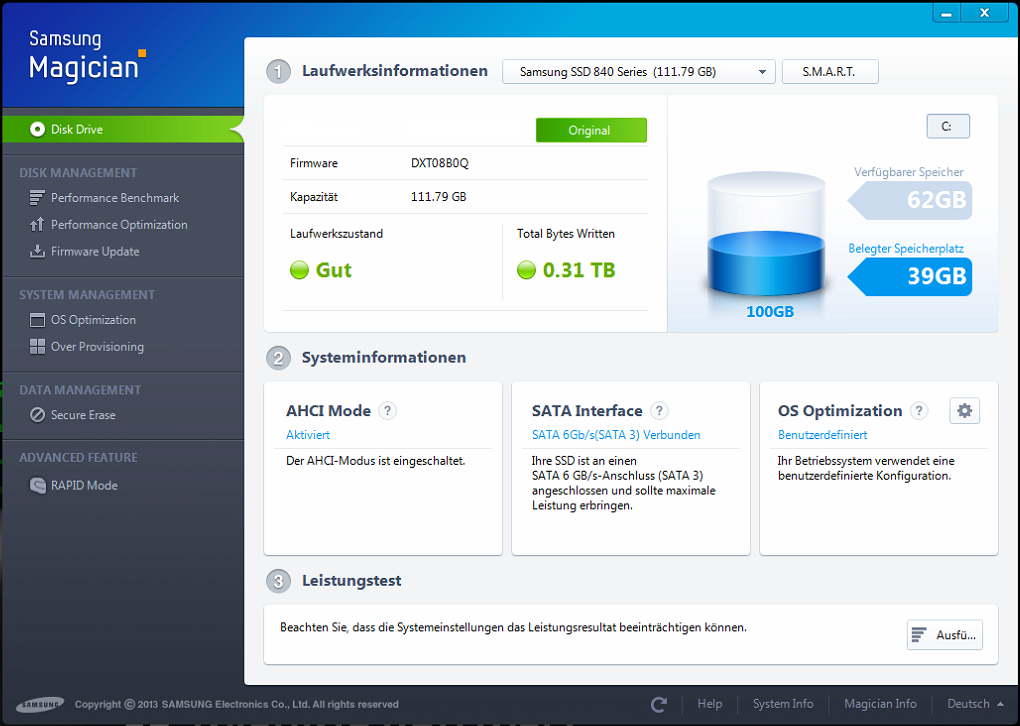Screen dimensions: 1020x726
Task: Click the 100GB label under cylinder
Action: tap(770, 312)
